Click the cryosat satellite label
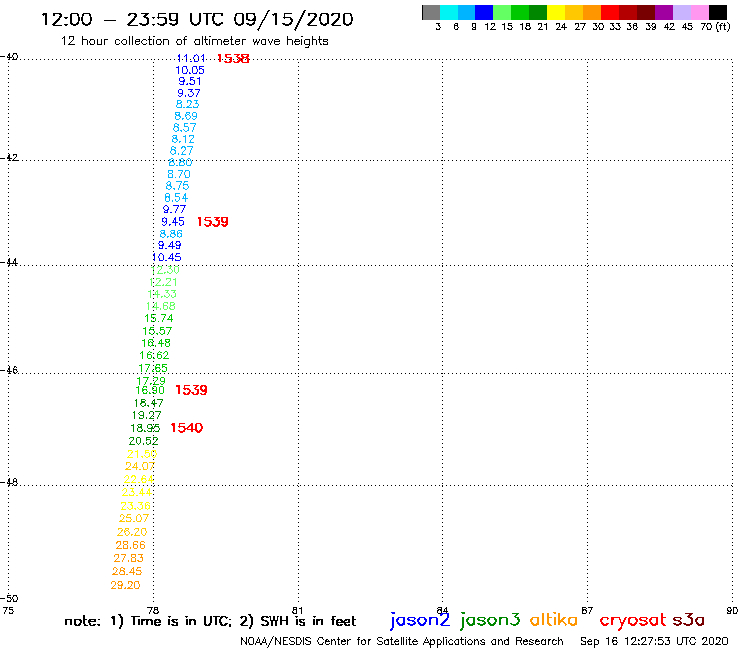The height and width of the screenshot is (650, 740). pos(633,620)
